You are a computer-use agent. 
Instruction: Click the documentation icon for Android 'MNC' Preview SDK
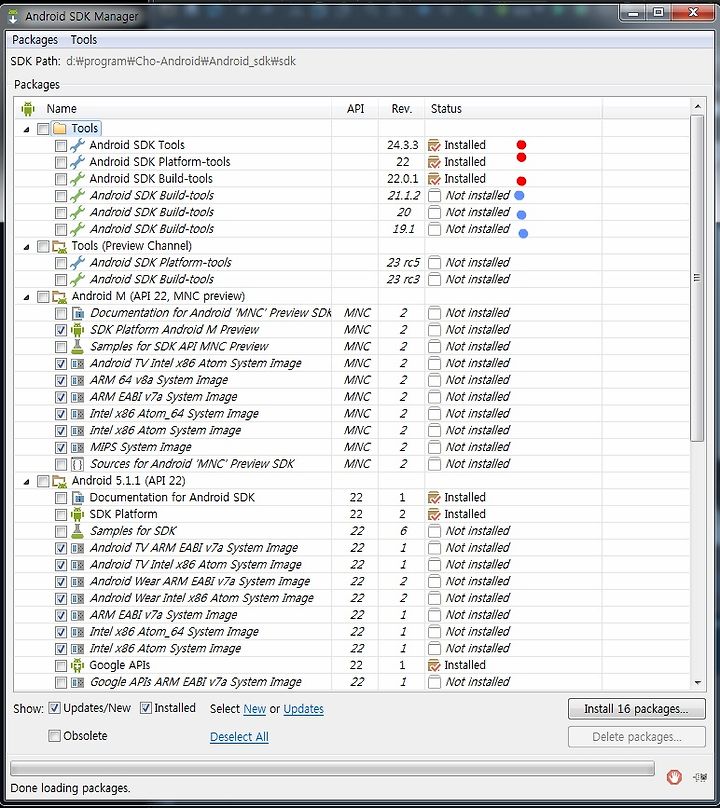(x=77, y=313)
